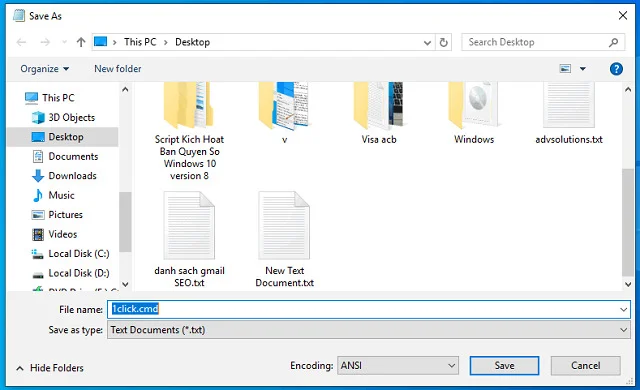Select the advsolutions.txt file

[569, 113]
